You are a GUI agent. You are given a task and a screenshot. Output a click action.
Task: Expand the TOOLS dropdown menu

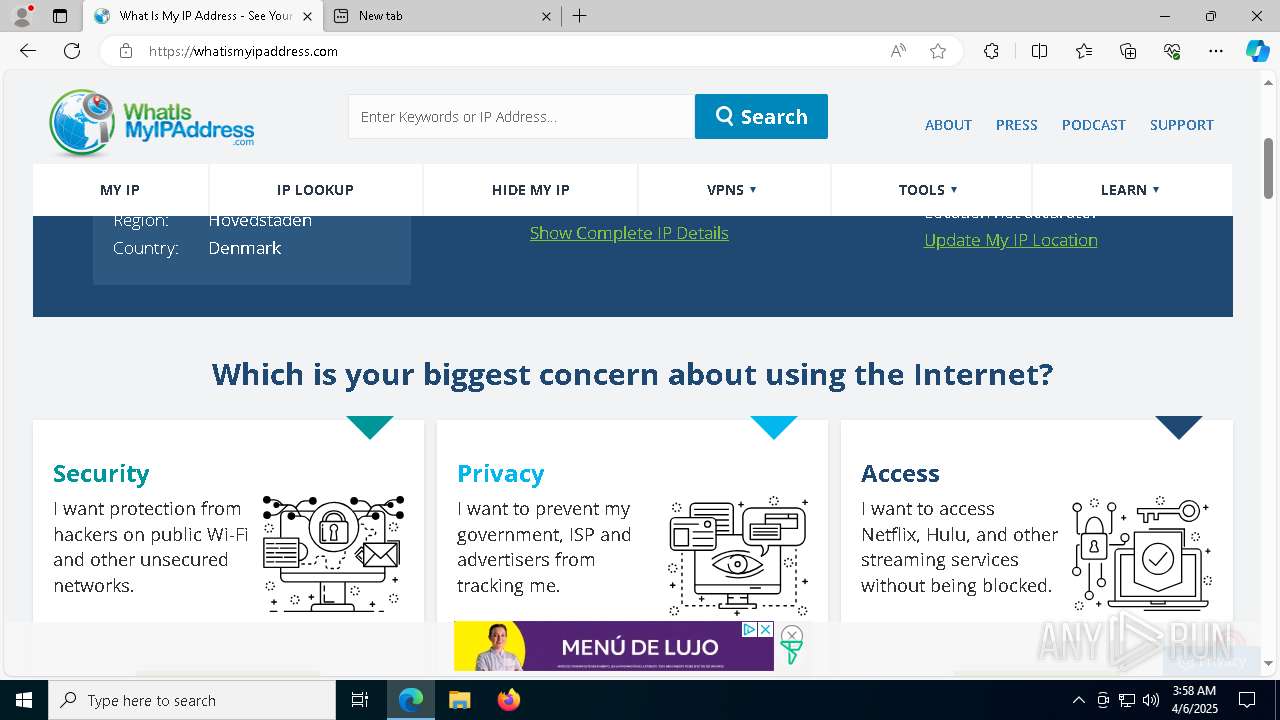tap(928, 190)
